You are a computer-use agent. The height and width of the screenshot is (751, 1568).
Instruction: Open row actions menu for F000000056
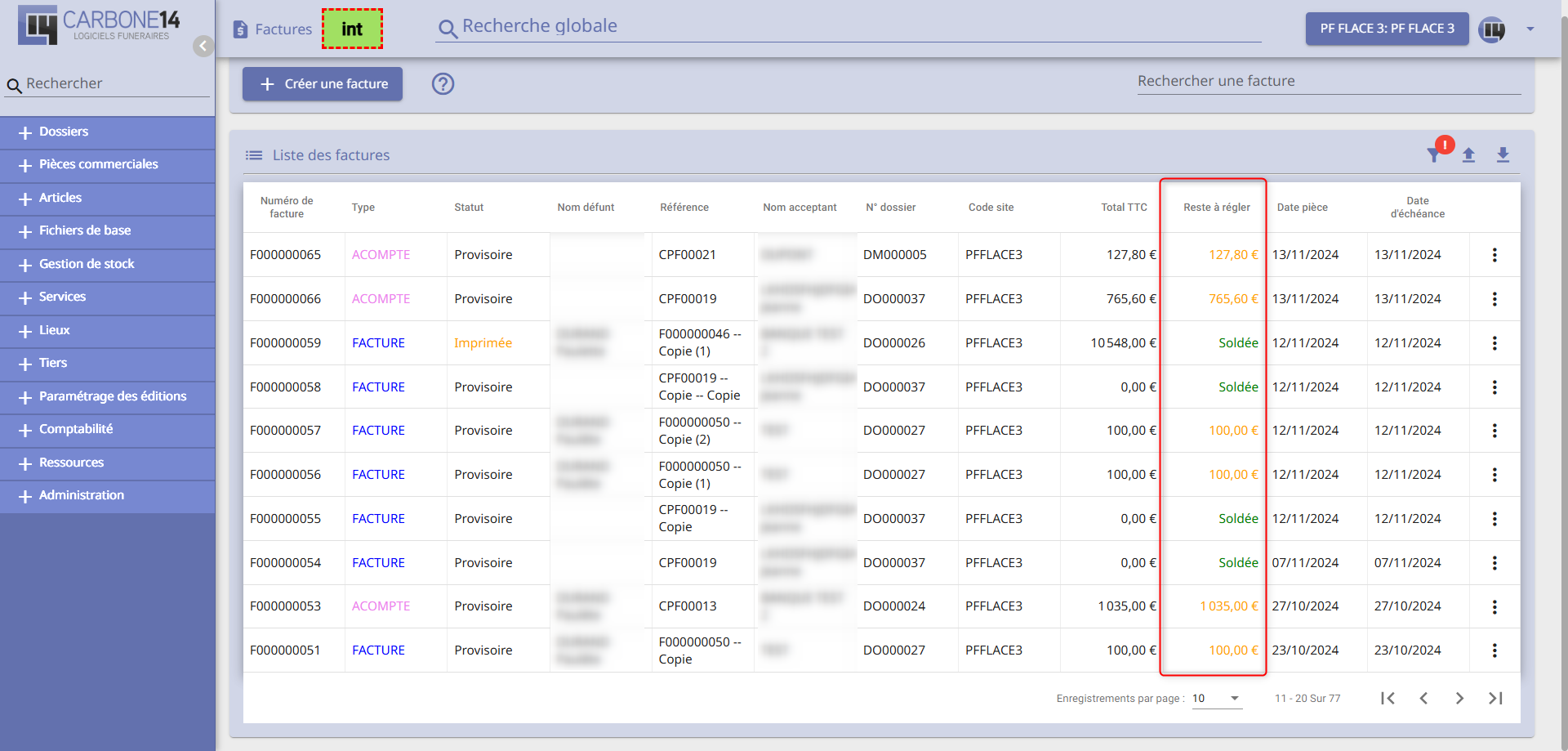(x=1494, y=475)
